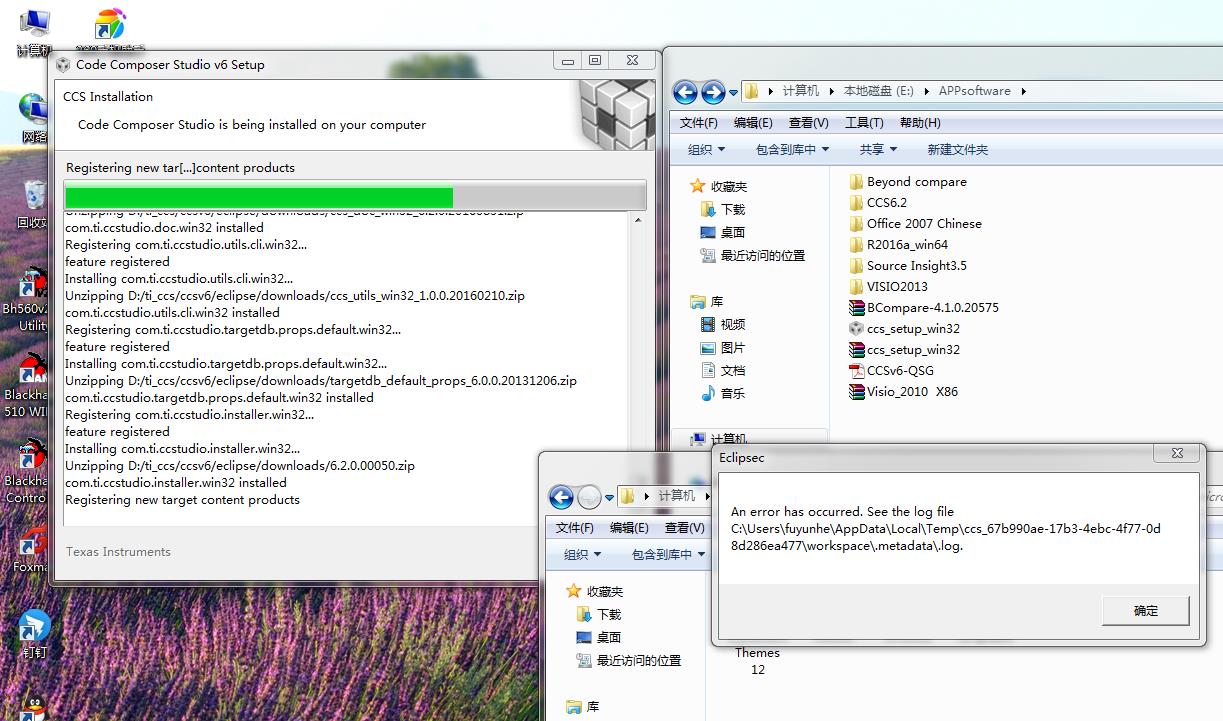Screen dimensions: 1223x721
Task: Click the 确定 button in Eclipsec dialog
Action: pyautogui.click(x=1145, y=611)
